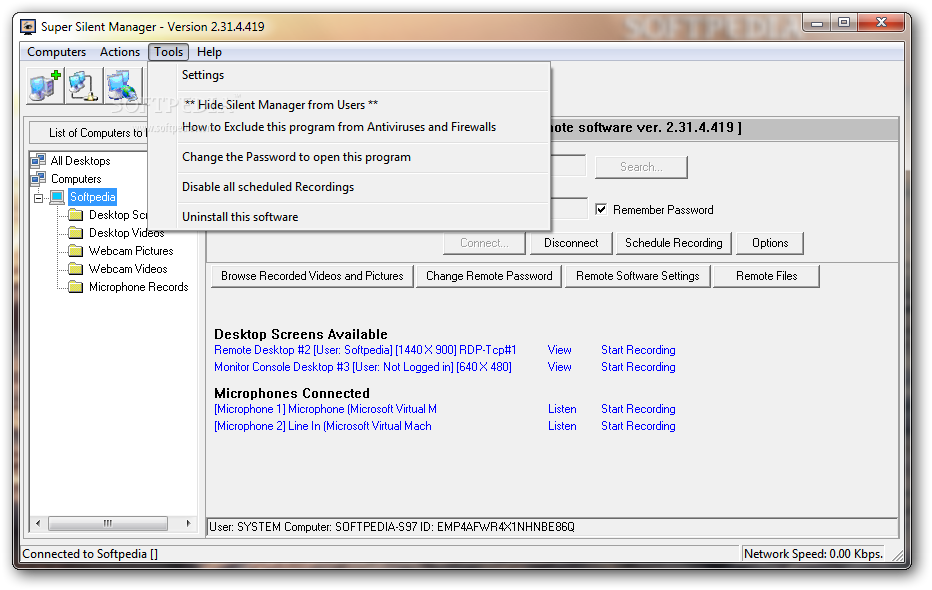Click the tree scrollbar left arrow
The height and width of the screenshot is (590, 932).
tap(38, 523)
